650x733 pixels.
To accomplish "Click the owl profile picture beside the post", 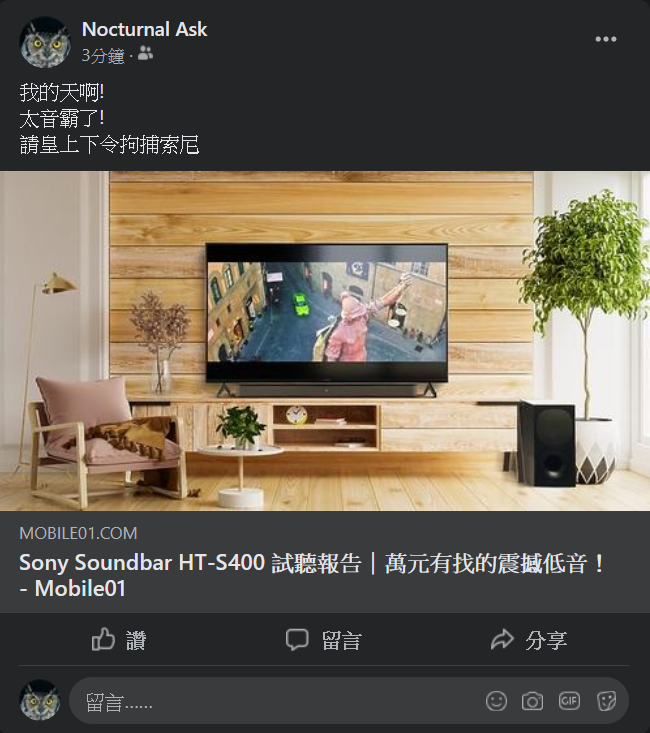I will [x=45, y=43].
